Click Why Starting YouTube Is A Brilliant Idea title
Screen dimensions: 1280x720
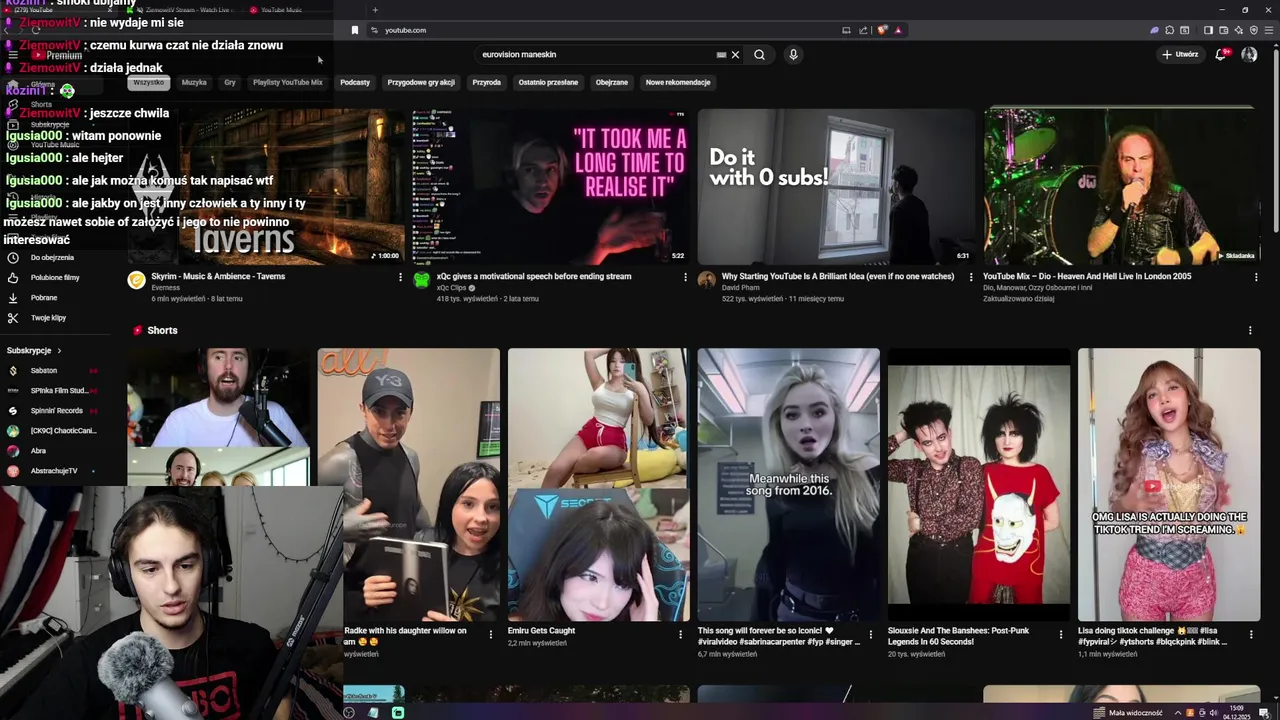tap(838, 276)
